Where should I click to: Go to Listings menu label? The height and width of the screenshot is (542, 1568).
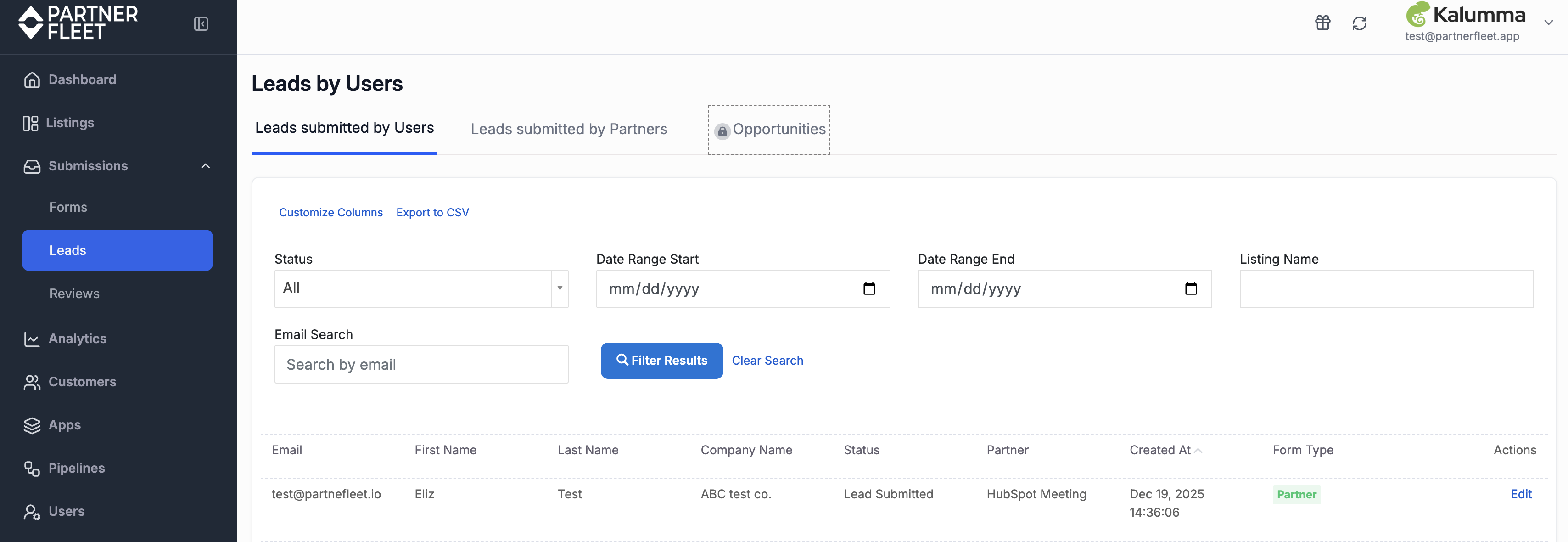click(x=70, y=123)
